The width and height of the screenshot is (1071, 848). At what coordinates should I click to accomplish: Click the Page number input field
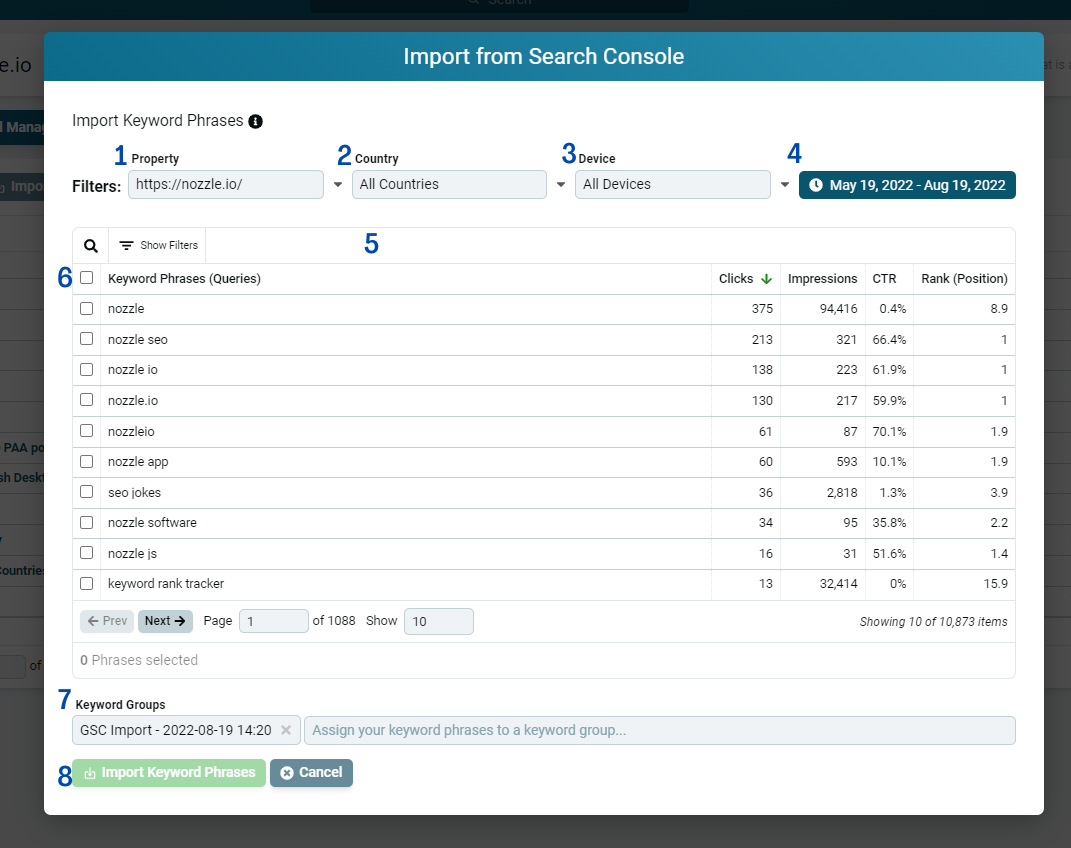coord(273,621)
